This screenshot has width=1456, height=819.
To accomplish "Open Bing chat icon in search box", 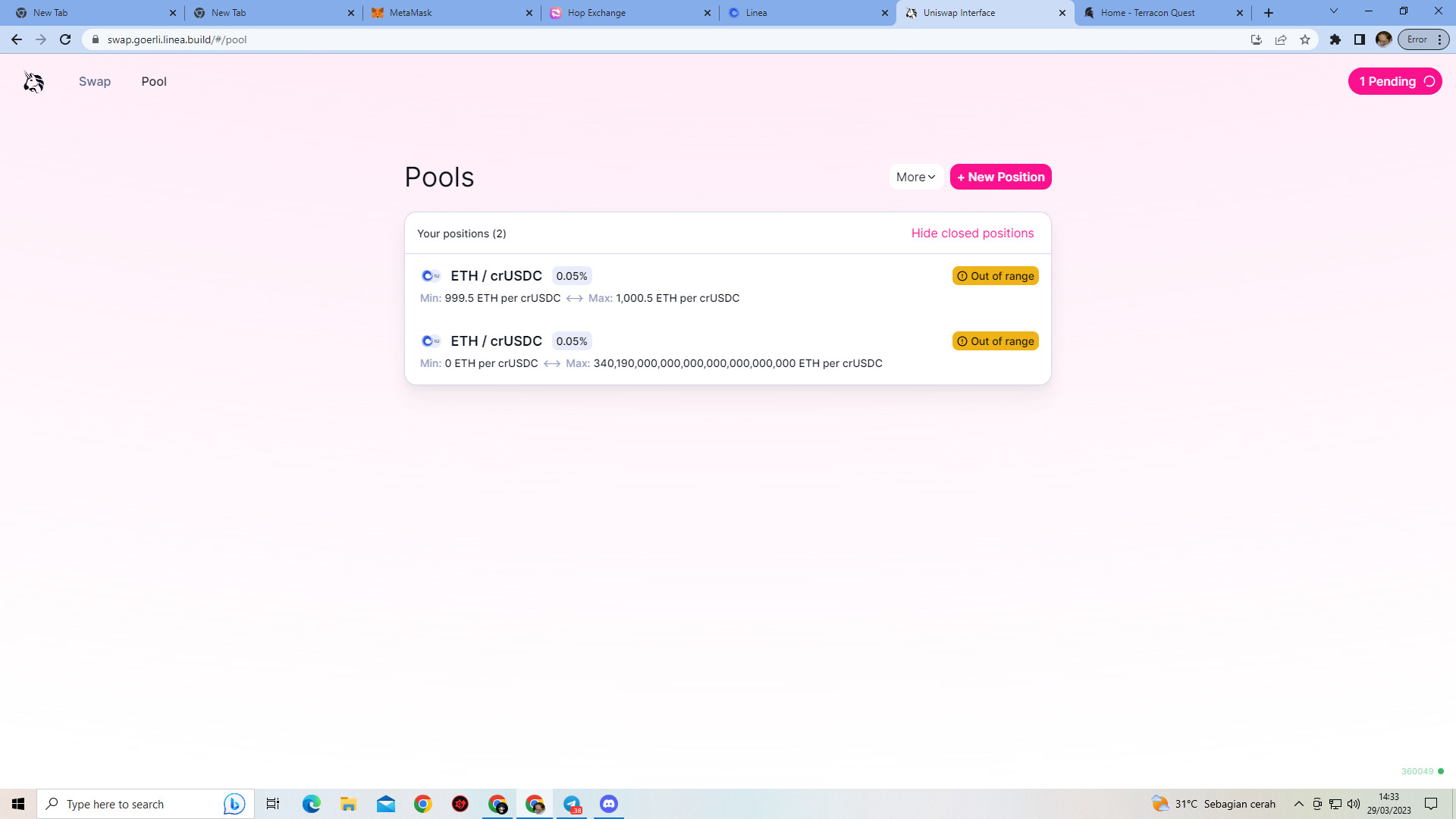I will tap(234, 804).
